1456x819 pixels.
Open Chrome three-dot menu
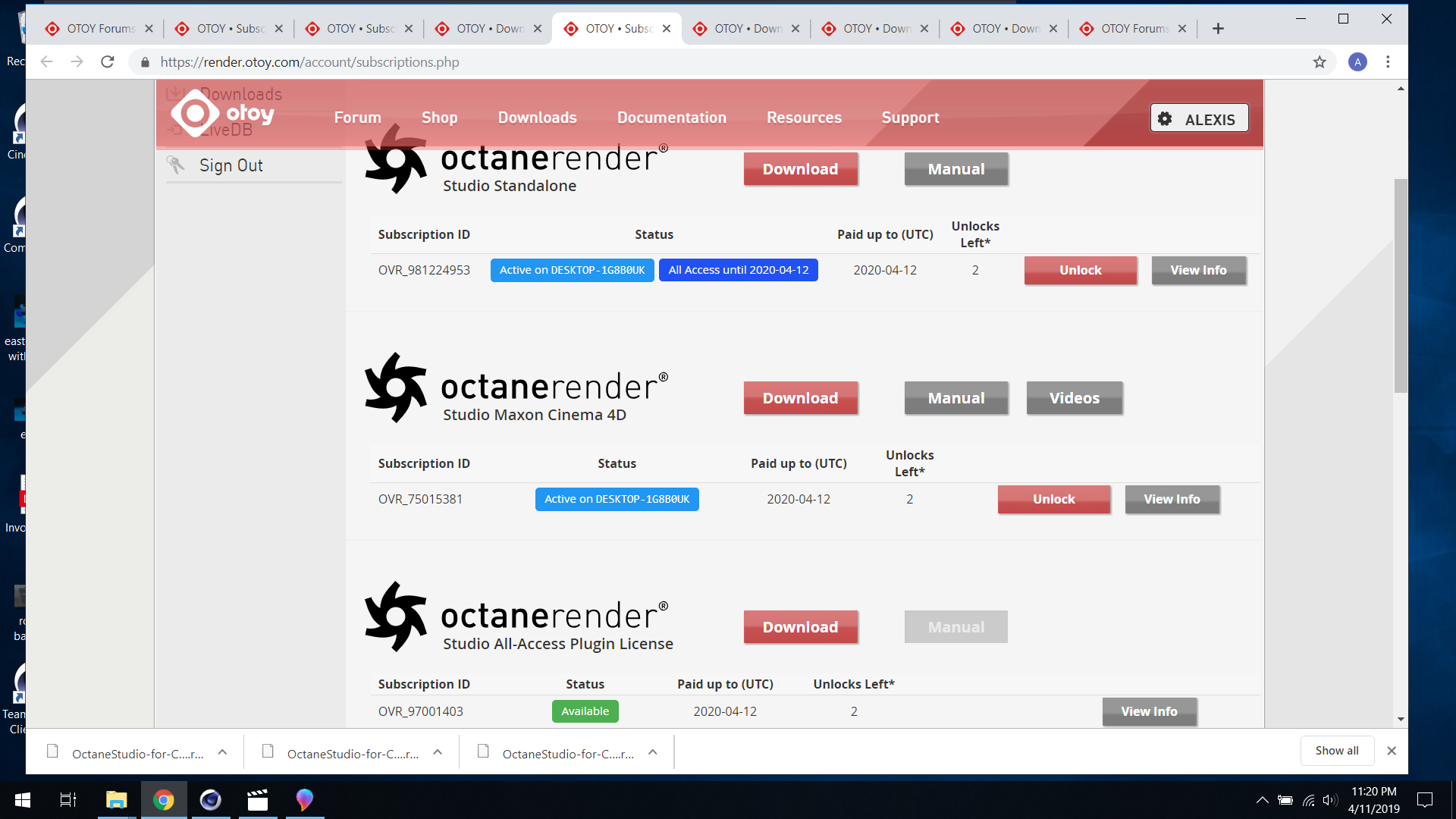point(1388,62)
